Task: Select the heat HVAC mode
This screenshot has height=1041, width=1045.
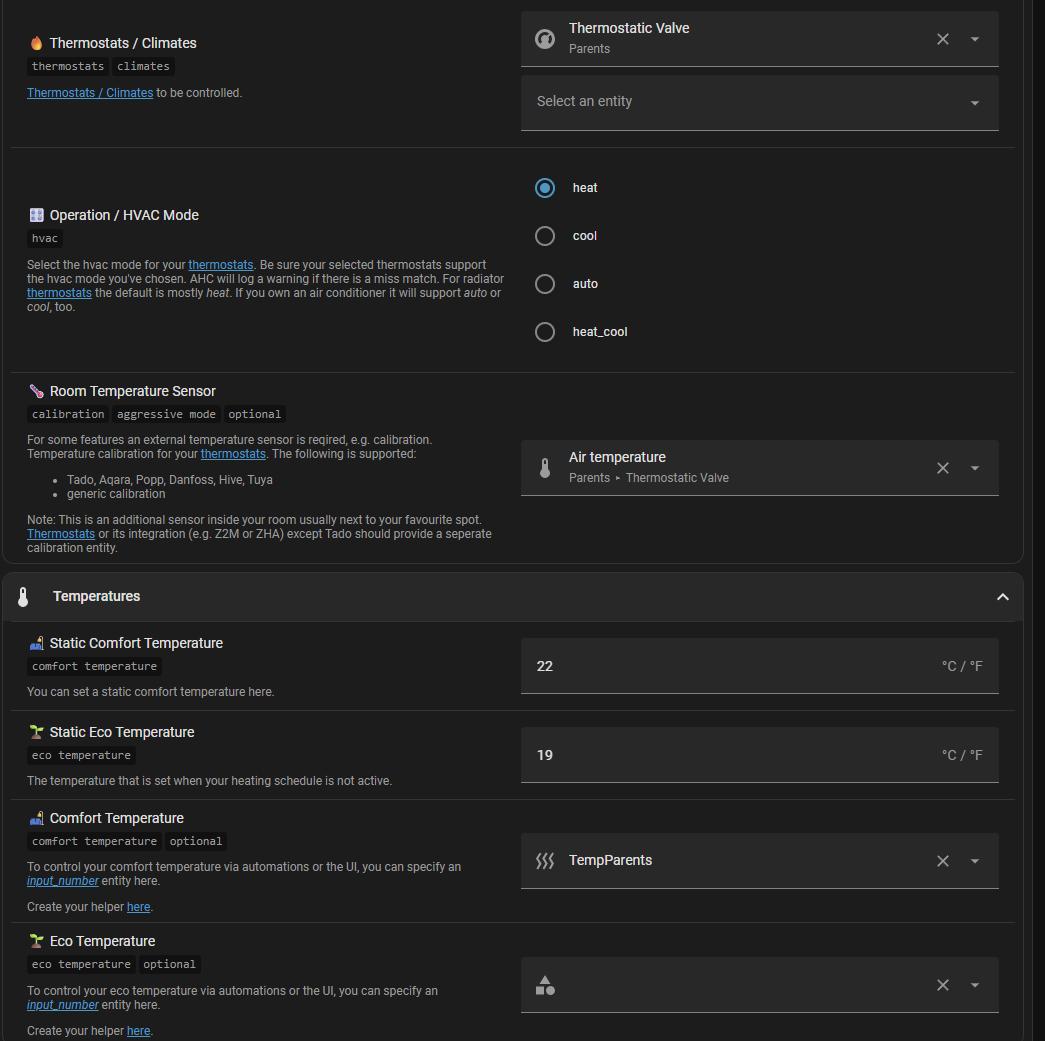Action: 545,188
